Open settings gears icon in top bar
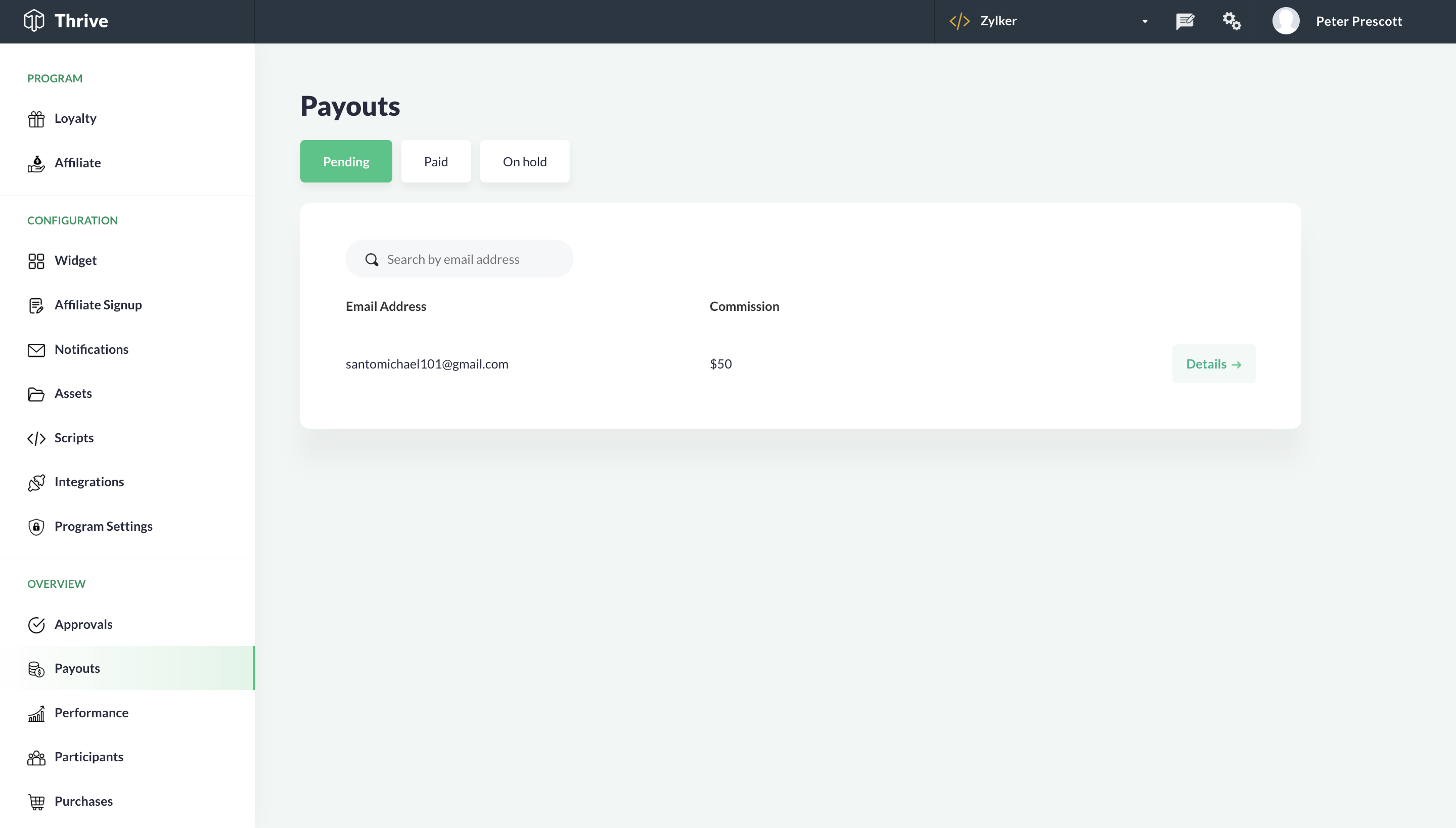The width and height of the screenshot is (1456, 828). [x=1232, y=22]
